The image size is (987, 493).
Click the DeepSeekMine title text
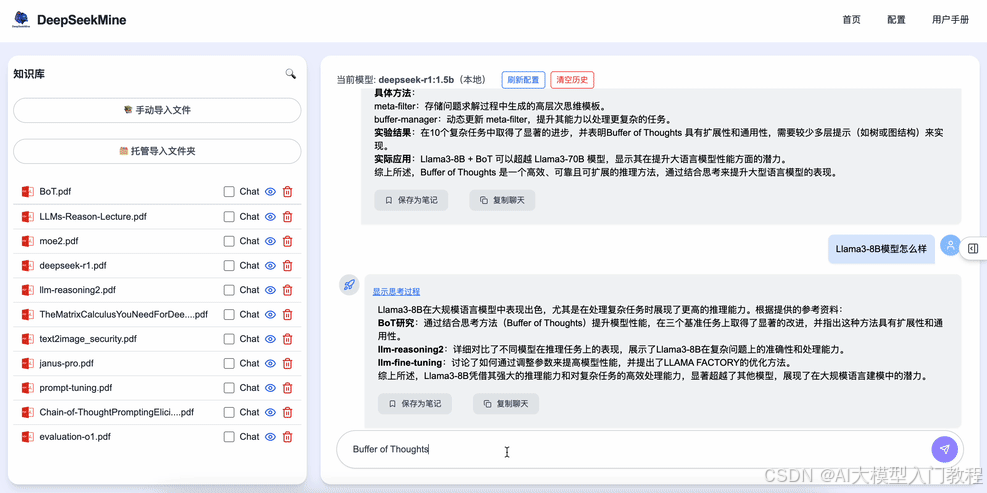81,20
